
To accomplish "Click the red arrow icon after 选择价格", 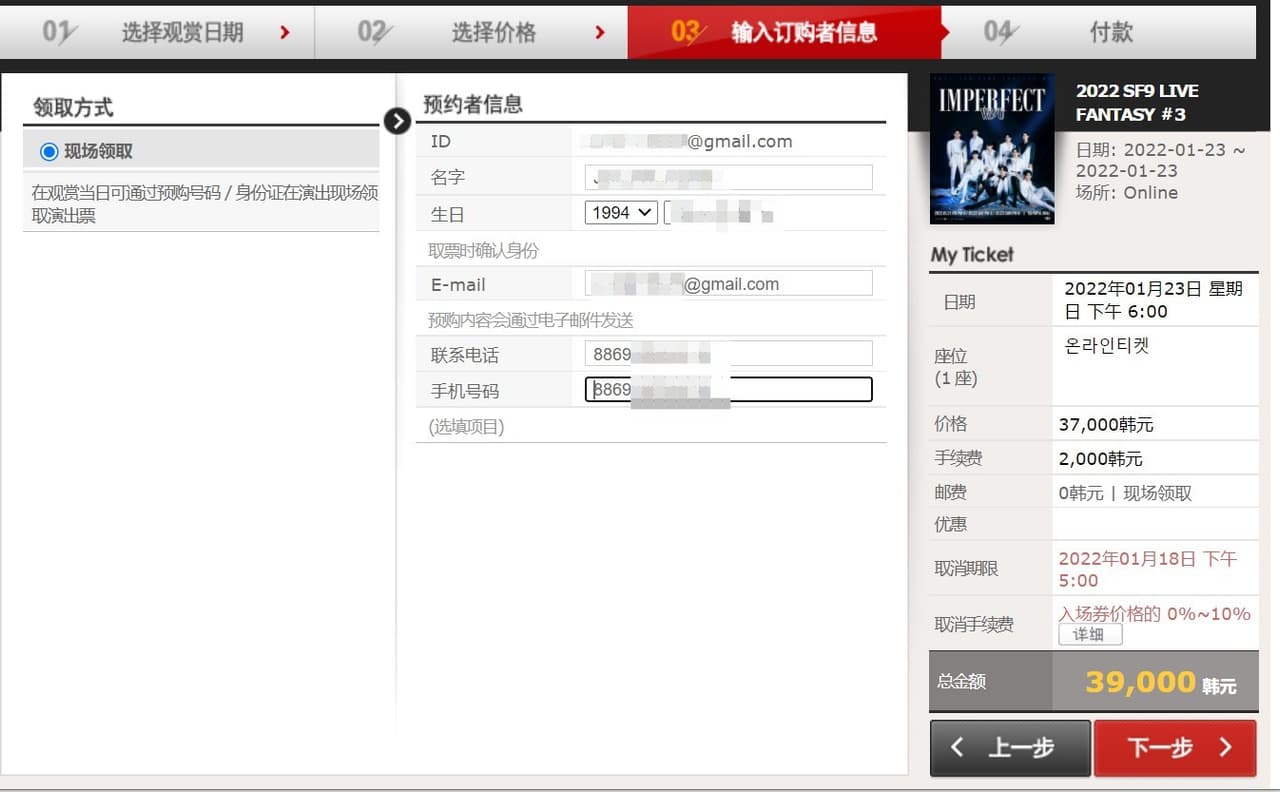I will point(600,31).
